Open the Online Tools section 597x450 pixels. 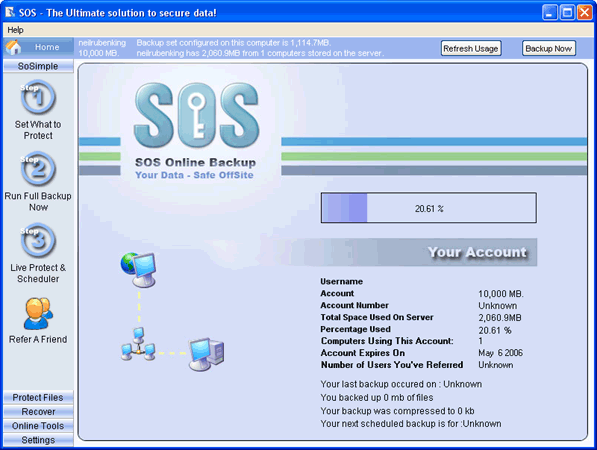(x=38, y=426)
